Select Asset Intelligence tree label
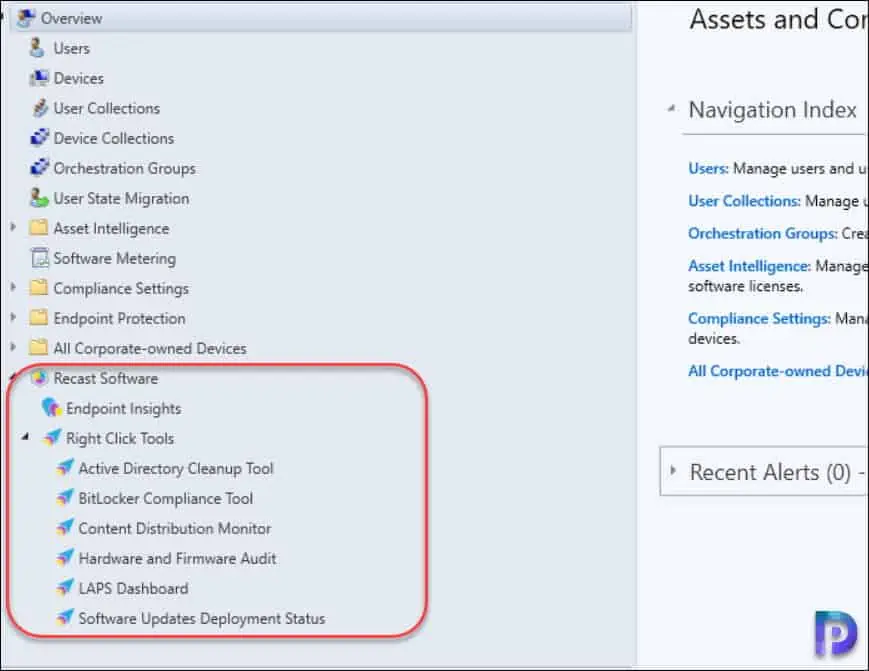869x671 pixels. click(x=111, y=228)
